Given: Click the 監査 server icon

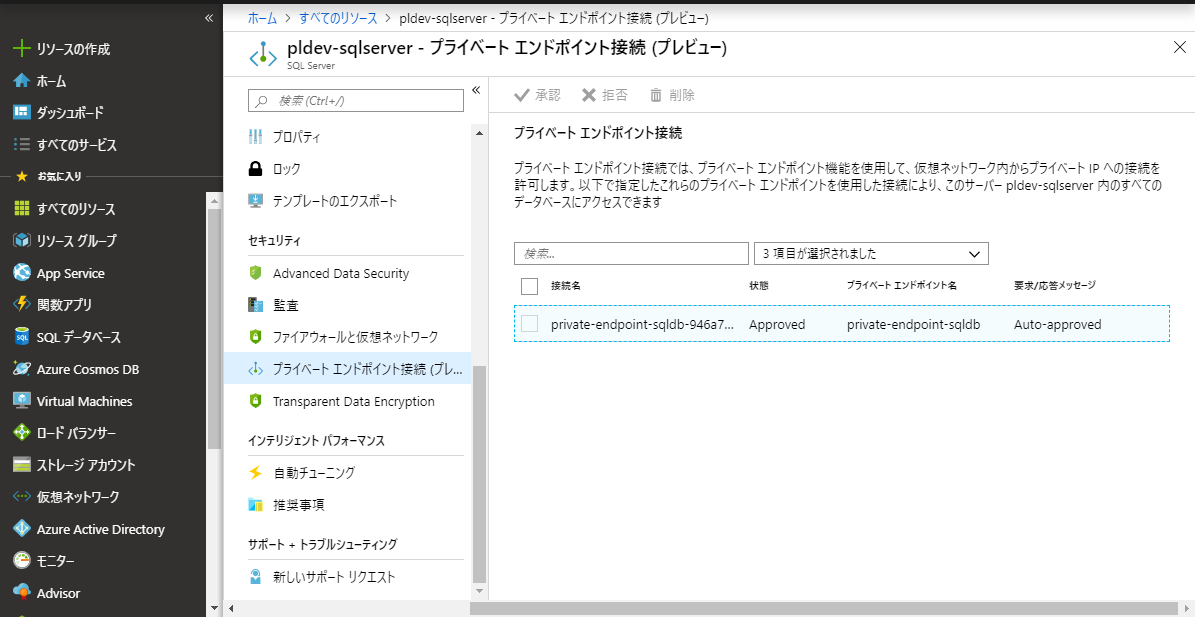Looking at the screenshot, I should pyautogui.click(x=256, y=305).
